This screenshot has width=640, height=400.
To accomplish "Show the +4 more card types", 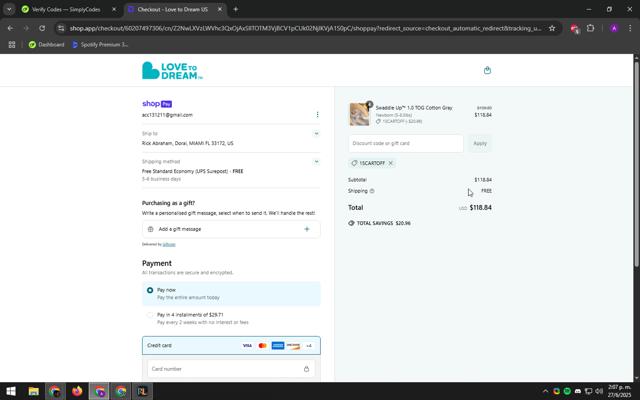I will point(309,346).
